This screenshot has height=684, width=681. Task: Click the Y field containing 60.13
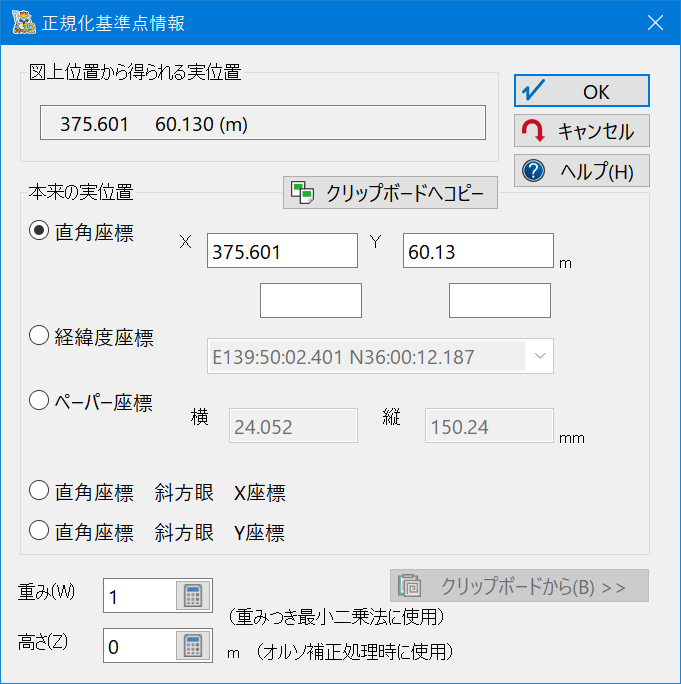478,250
